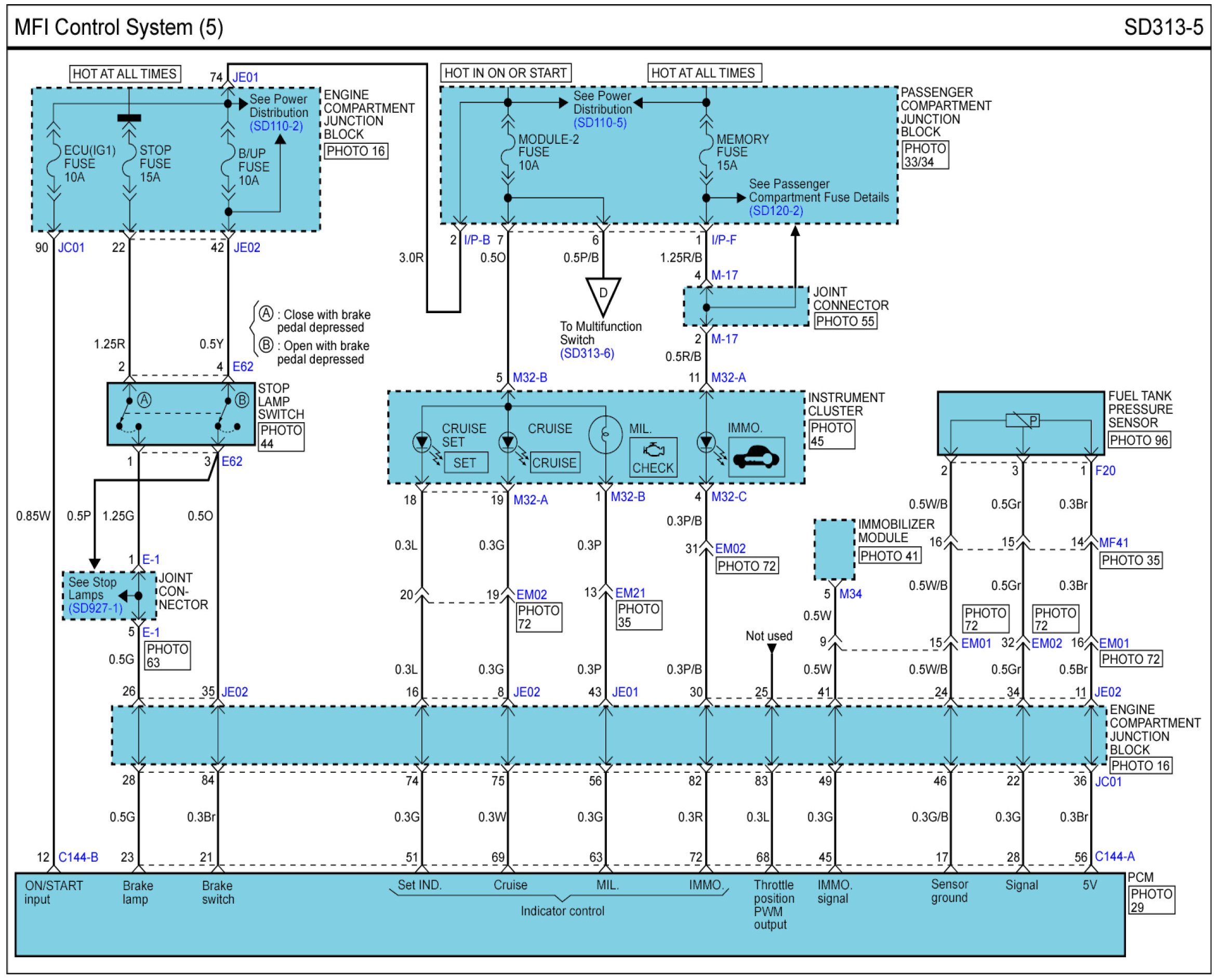Image resolution: width=1219 pixels, height=980 pixels.
Task: Click the immobilizer car icon
Action: point(756,457)
